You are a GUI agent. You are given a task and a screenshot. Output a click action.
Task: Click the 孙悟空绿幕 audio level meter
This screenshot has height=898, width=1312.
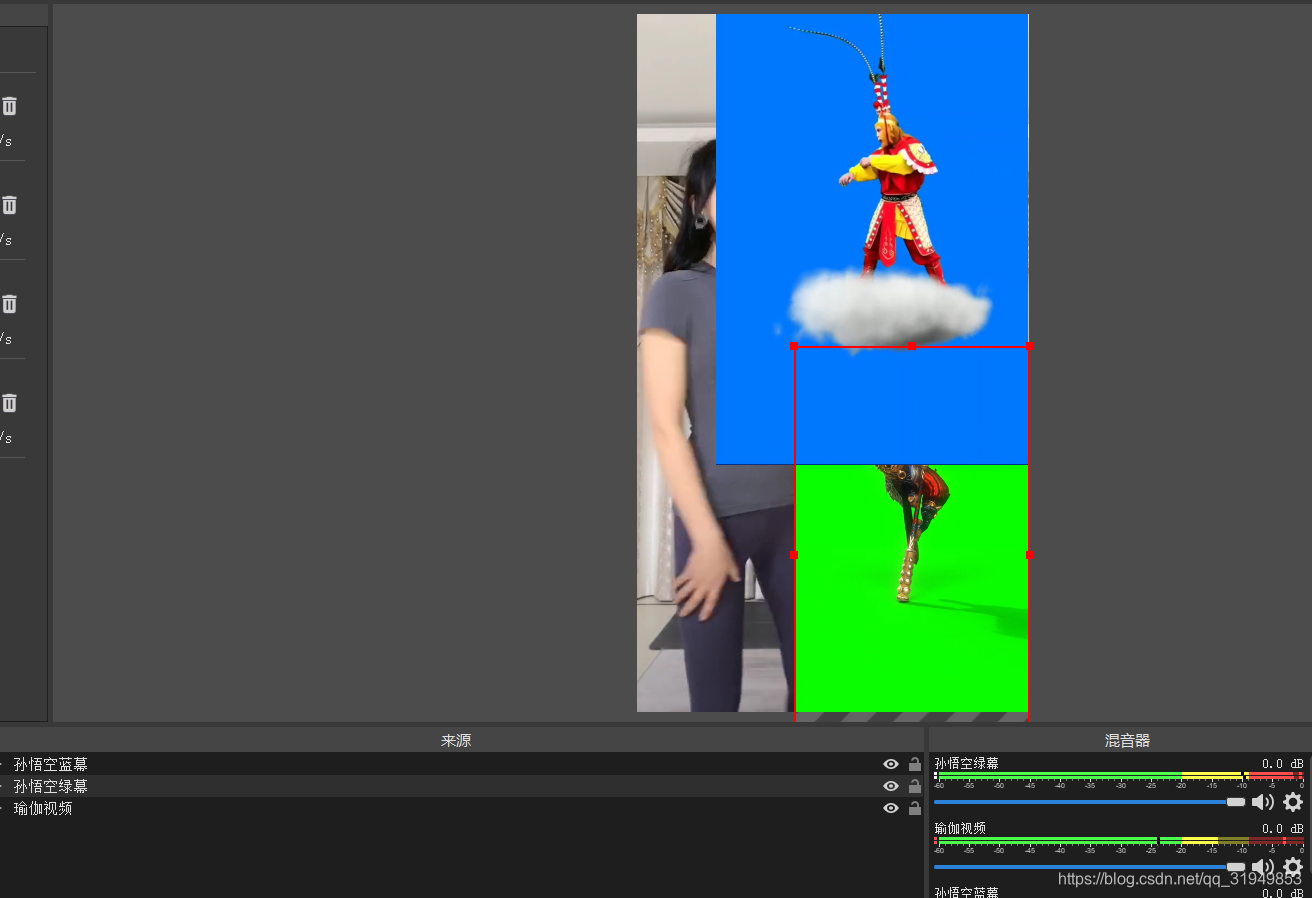coord(1119,776)
